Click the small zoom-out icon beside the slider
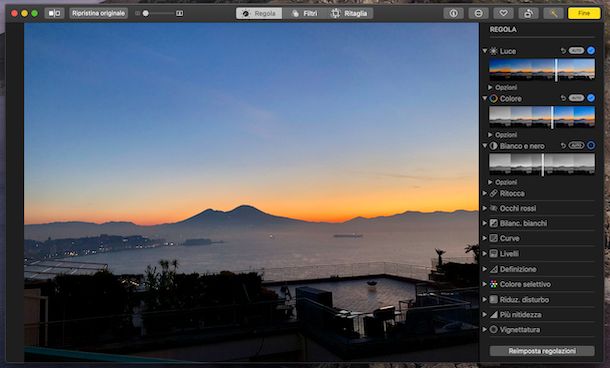 click(137, 13)
